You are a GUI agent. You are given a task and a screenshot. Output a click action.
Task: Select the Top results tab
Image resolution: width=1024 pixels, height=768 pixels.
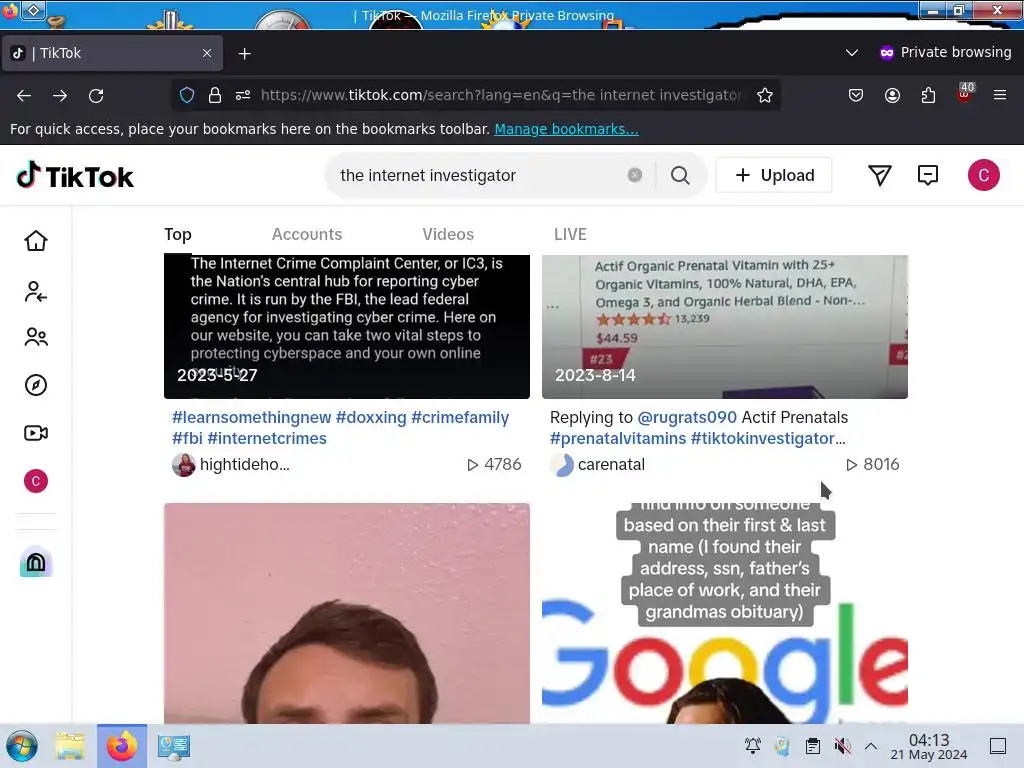click(x=178, y=234)
